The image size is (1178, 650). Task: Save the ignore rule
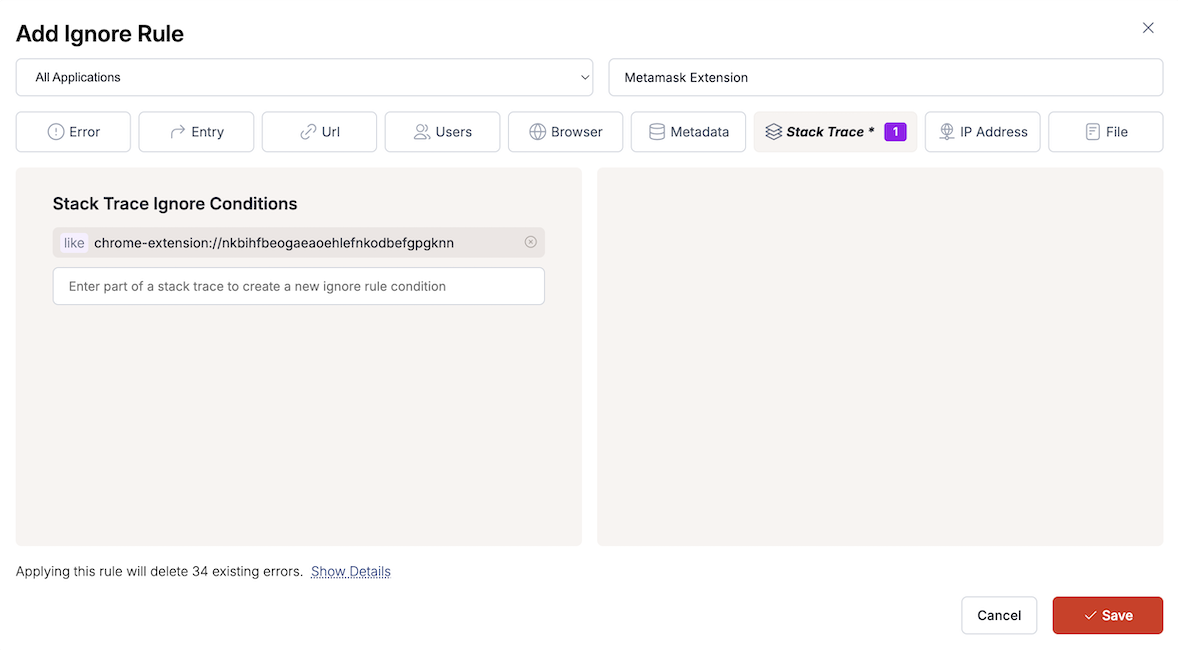pos(1107,615)
